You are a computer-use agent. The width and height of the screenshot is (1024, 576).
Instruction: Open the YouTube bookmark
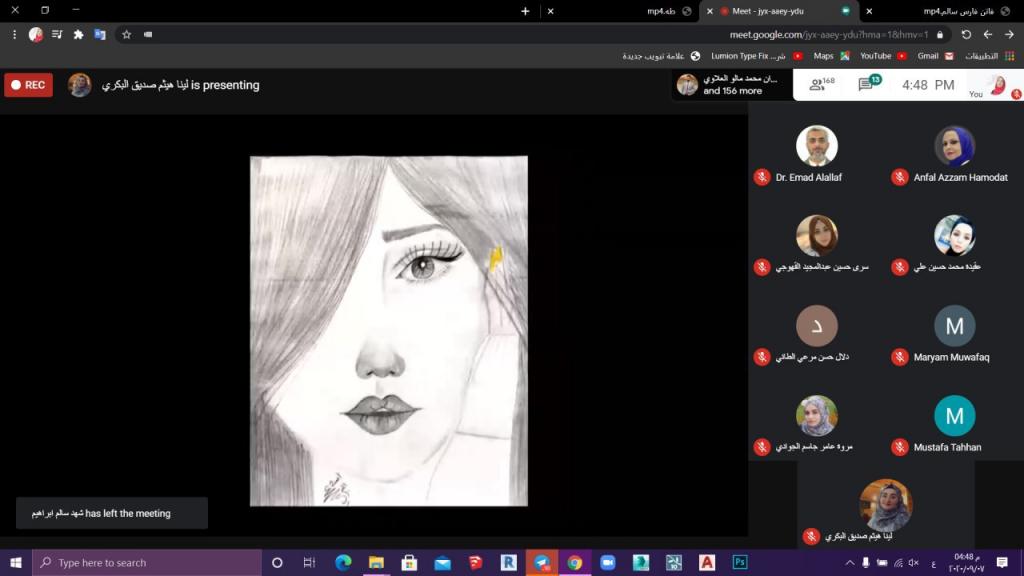pyautogui.click(x=880, y=56)
